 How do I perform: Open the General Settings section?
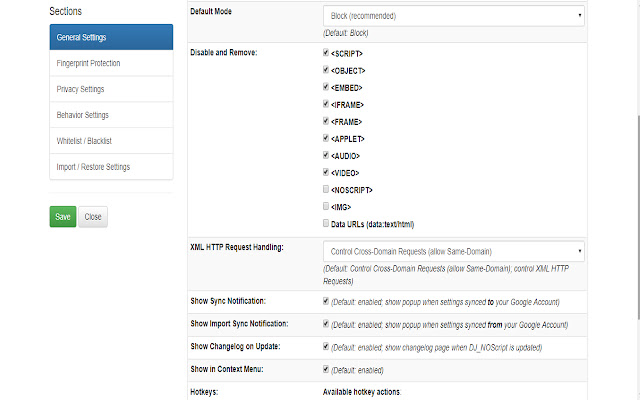pyautogui.click(x=110, y=37)
